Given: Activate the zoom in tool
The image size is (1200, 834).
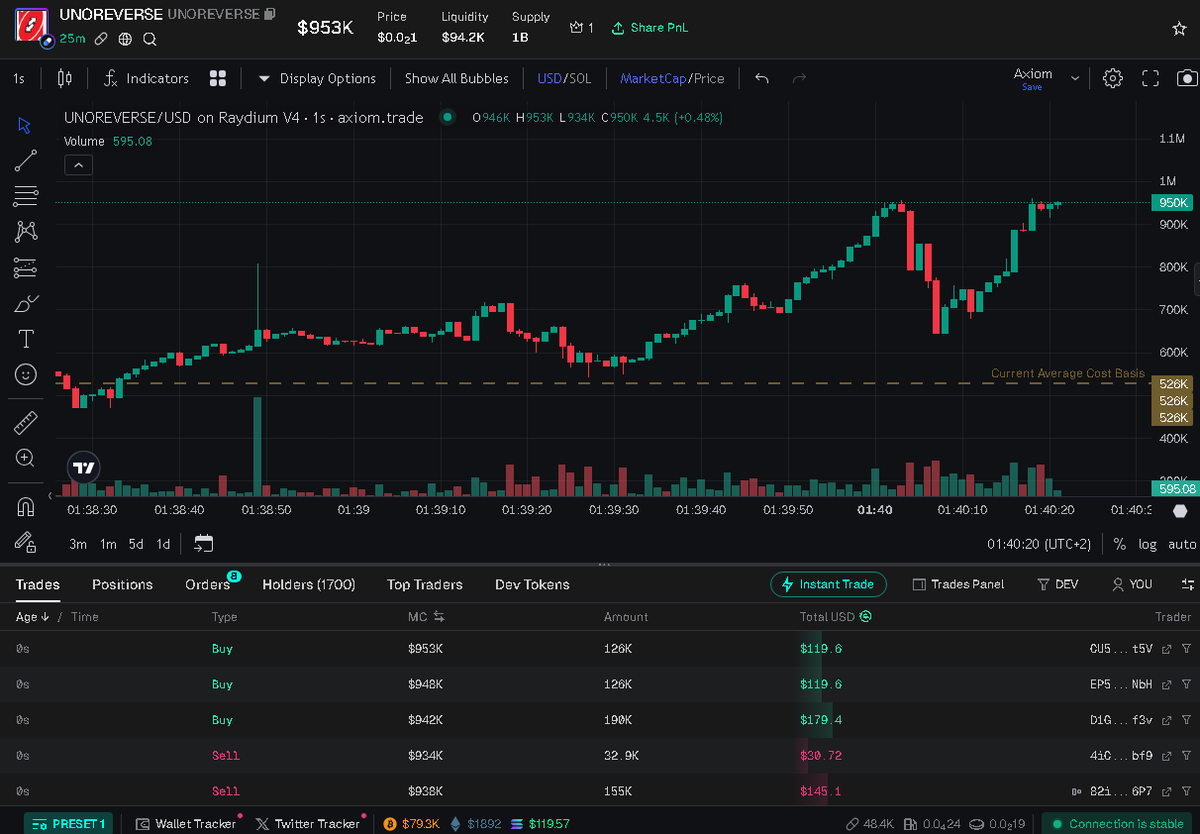Looking at the screenshot, I should click(x=26, y=458).
